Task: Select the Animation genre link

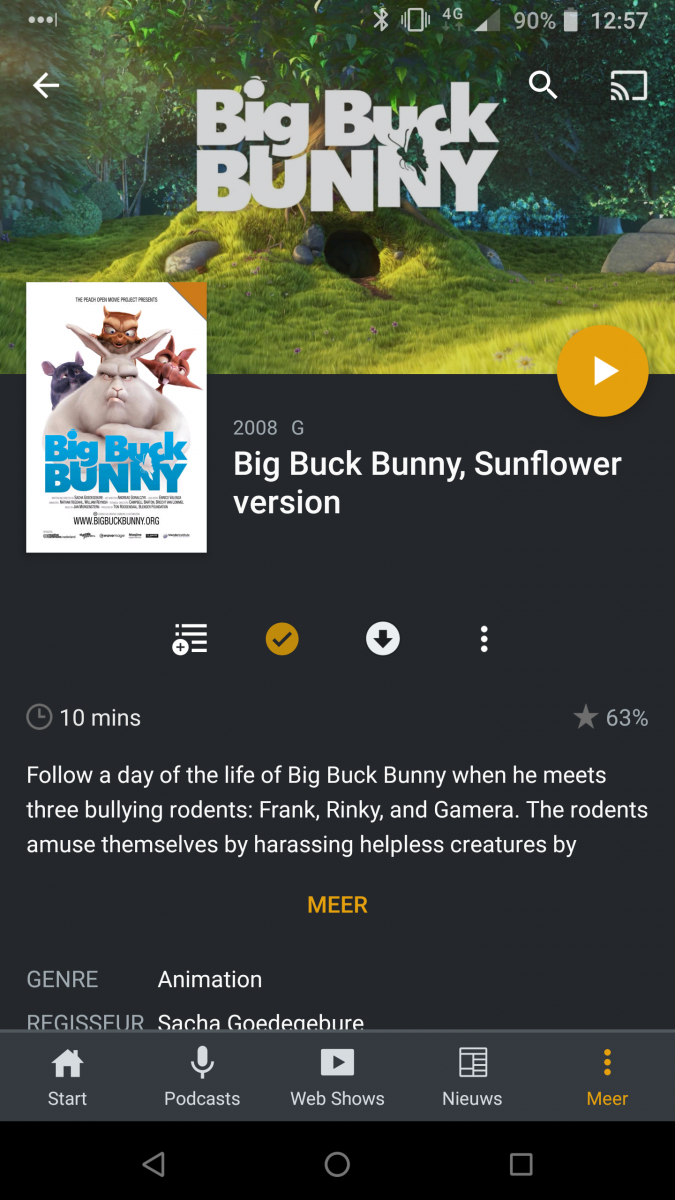Action: click(x=210, y=980)
